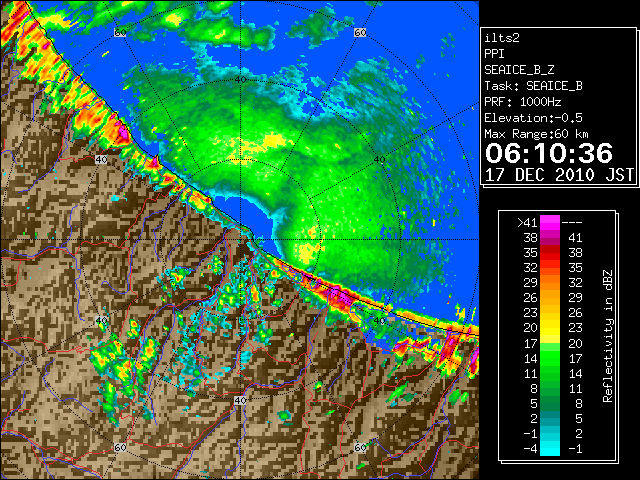The height and width of the screenshot is (480, 640).
Task: Select the 'Elevation:-0.5' line
Action: tap(533, 118)
